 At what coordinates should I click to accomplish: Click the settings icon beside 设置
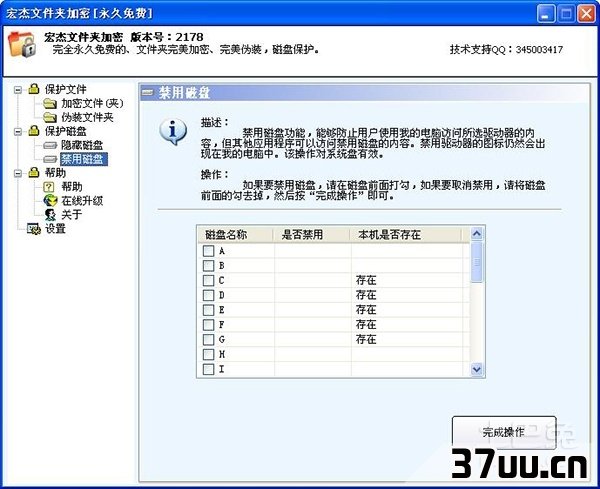click(34, 229)
